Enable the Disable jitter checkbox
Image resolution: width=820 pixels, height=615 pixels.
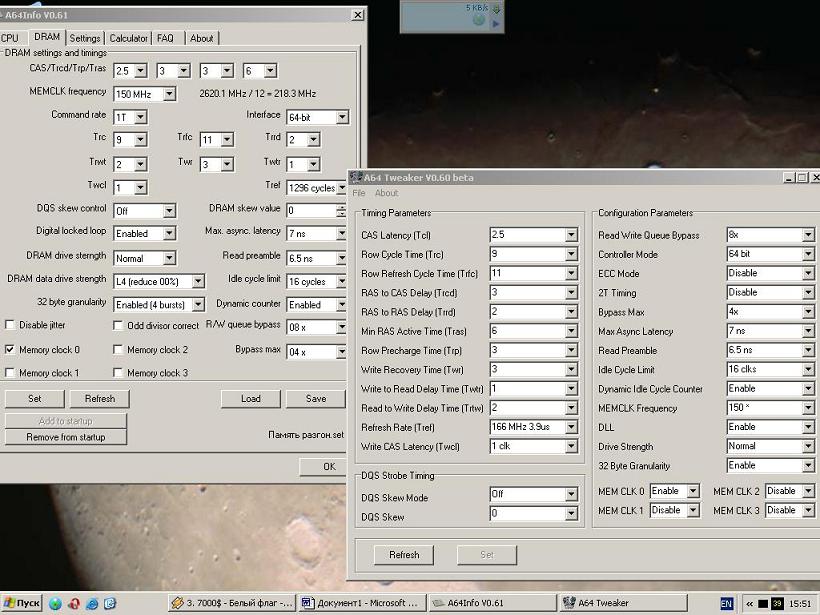point(11,325)
